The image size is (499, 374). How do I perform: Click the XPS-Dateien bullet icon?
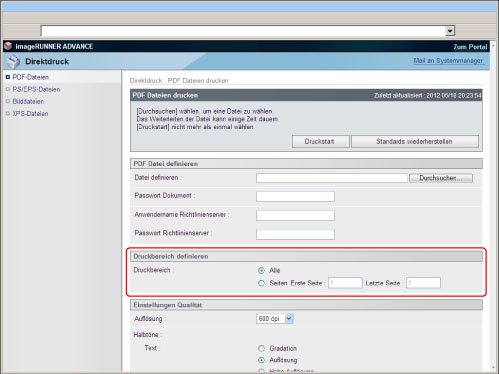pos(8,114)
